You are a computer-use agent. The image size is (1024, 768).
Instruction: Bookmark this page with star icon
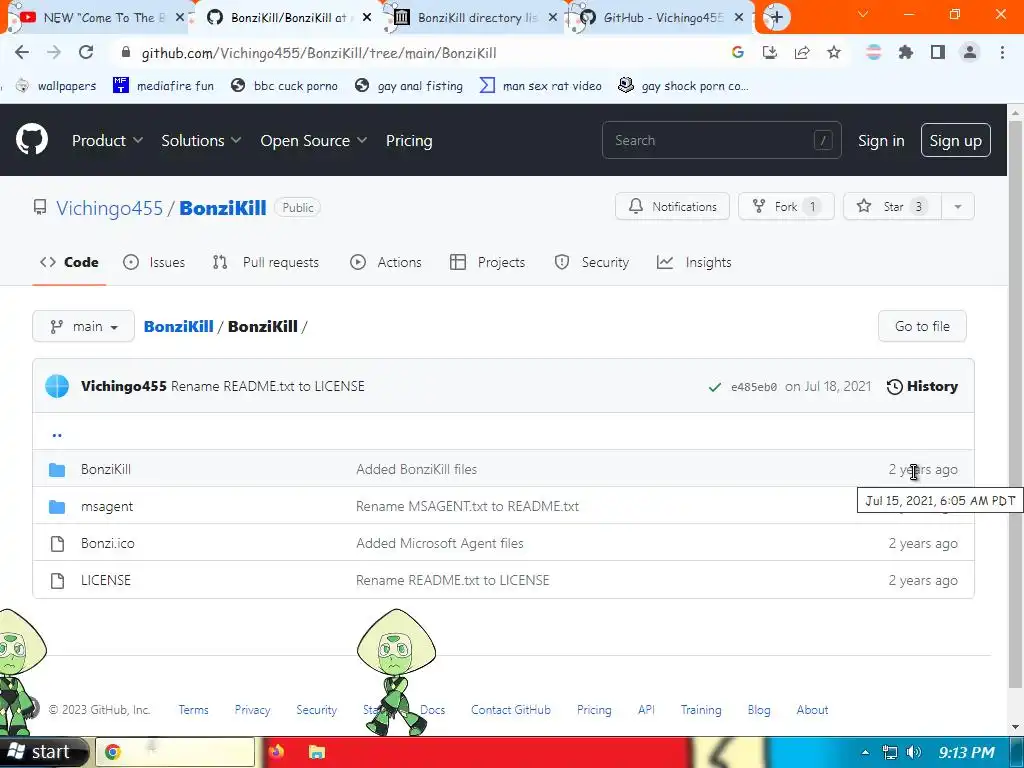point(833,53)
